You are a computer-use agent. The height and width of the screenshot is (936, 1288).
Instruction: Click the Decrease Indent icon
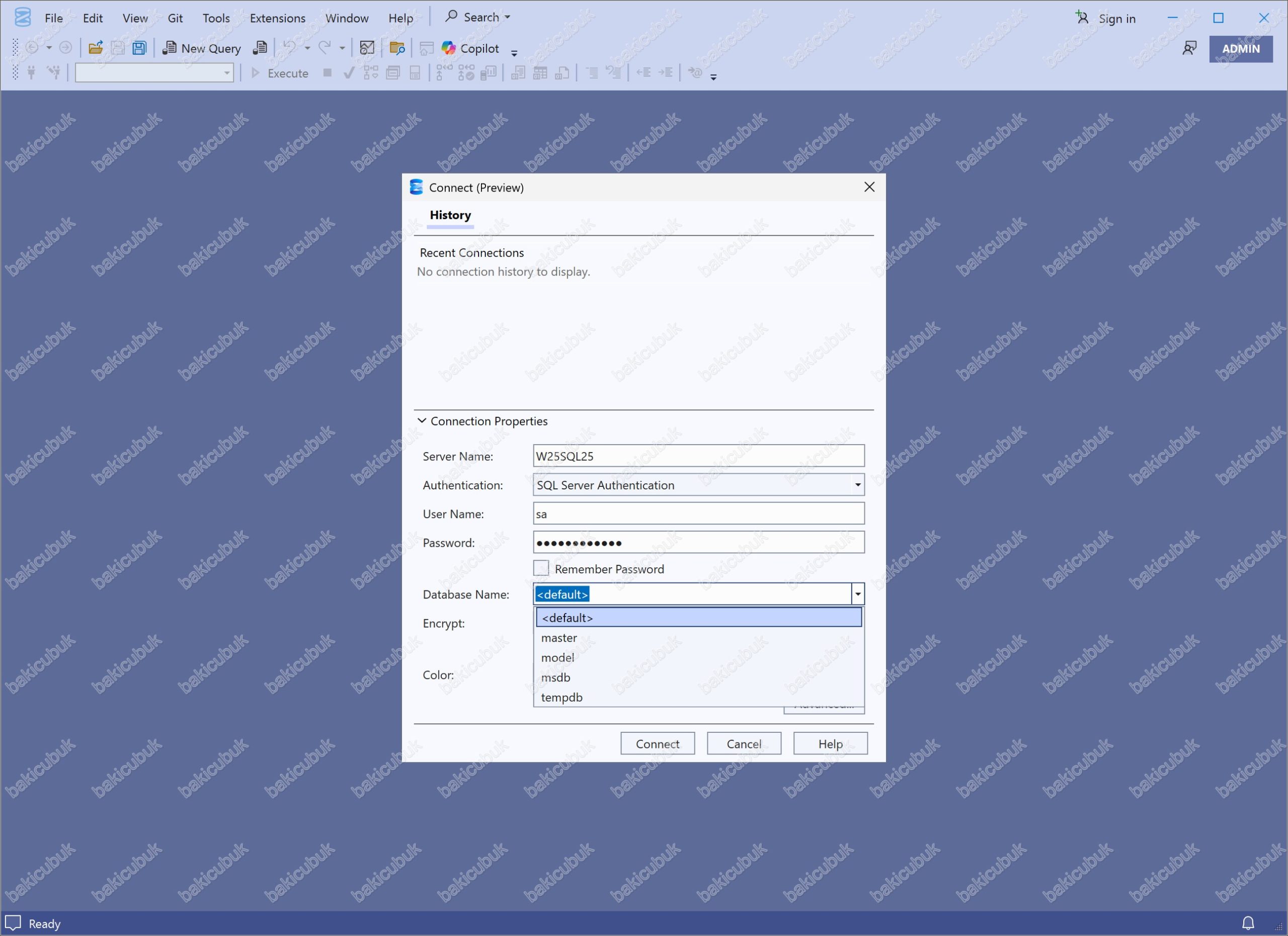[x=643, y=72]
